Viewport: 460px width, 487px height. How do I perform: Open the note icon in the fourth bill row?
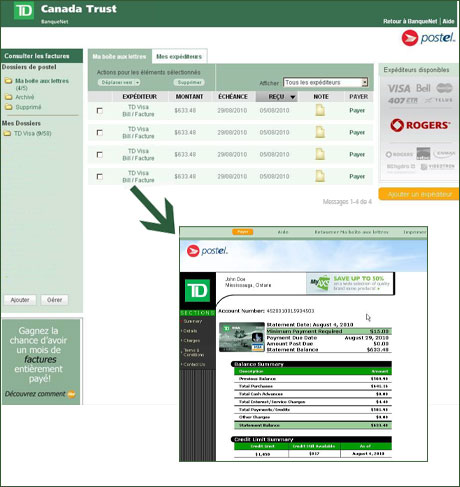(x=320, y=176)
